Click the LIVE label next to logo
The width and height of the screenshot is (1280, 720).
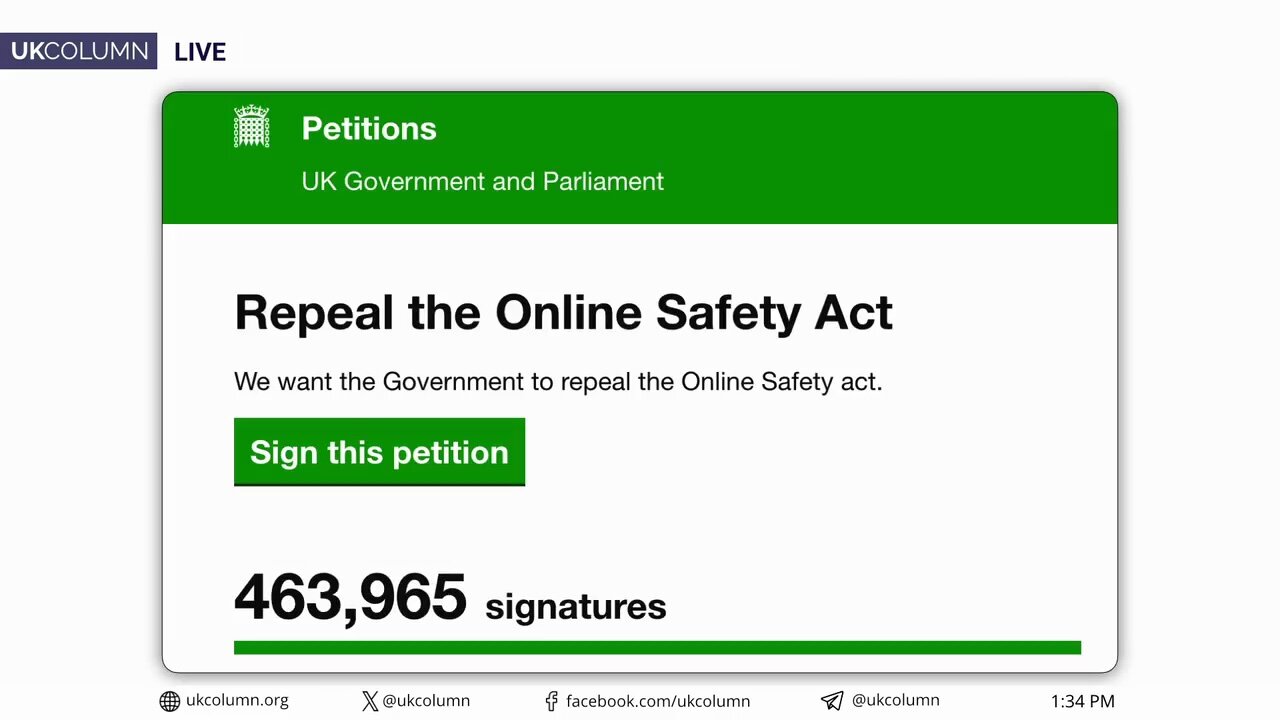200,52
